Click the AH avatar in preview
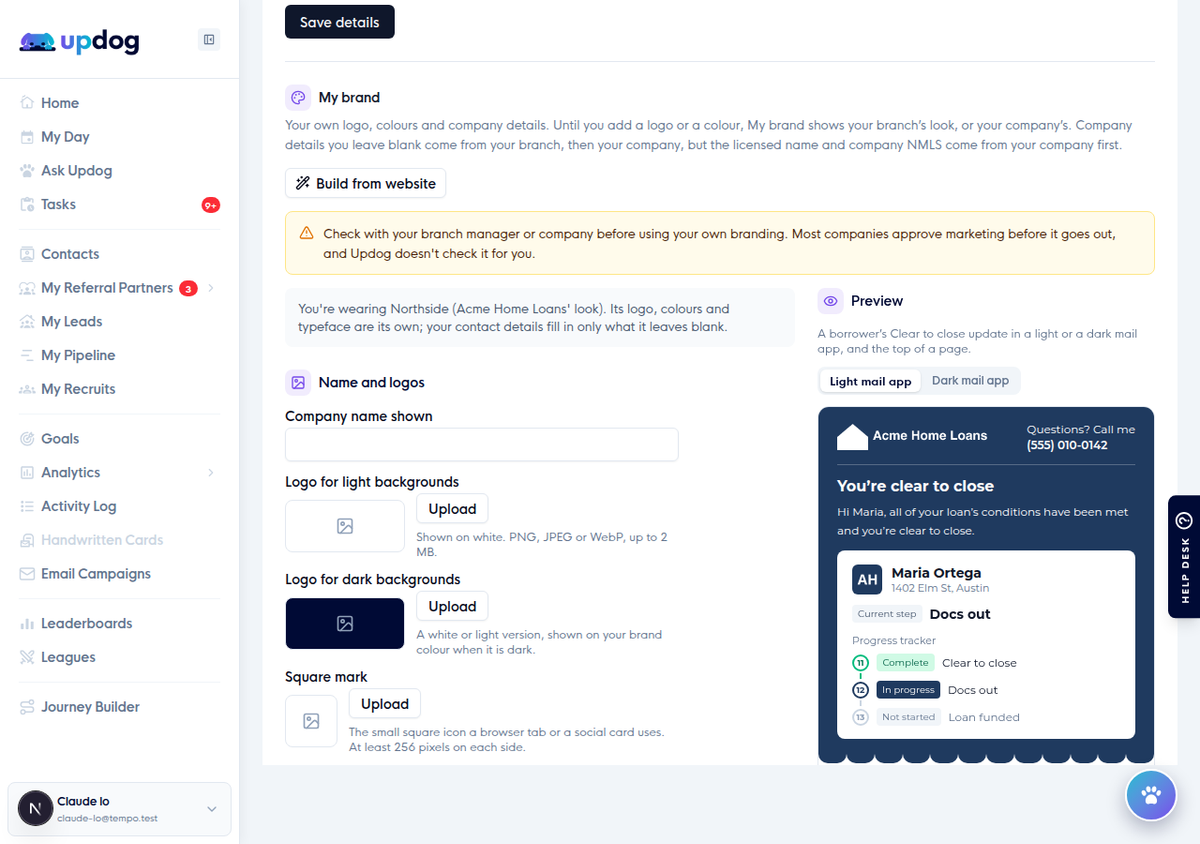Image resolution: width=1200 pixels, height=844 pixels. pyautogui.click(x=867, y=580)
